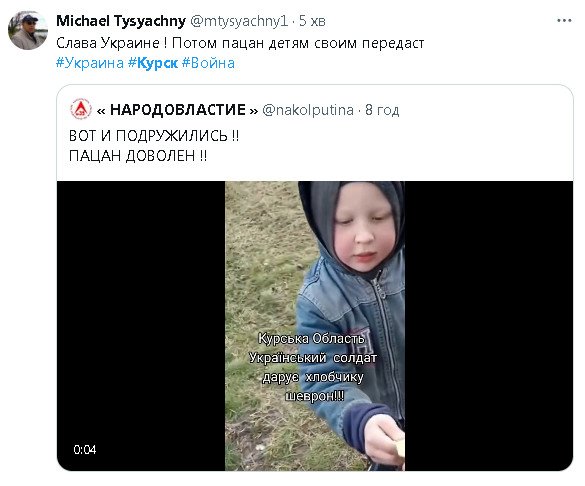This screenshot has height=486, width=585.
Task: Click the @nakolputina handle
Action: click(308, 110)
